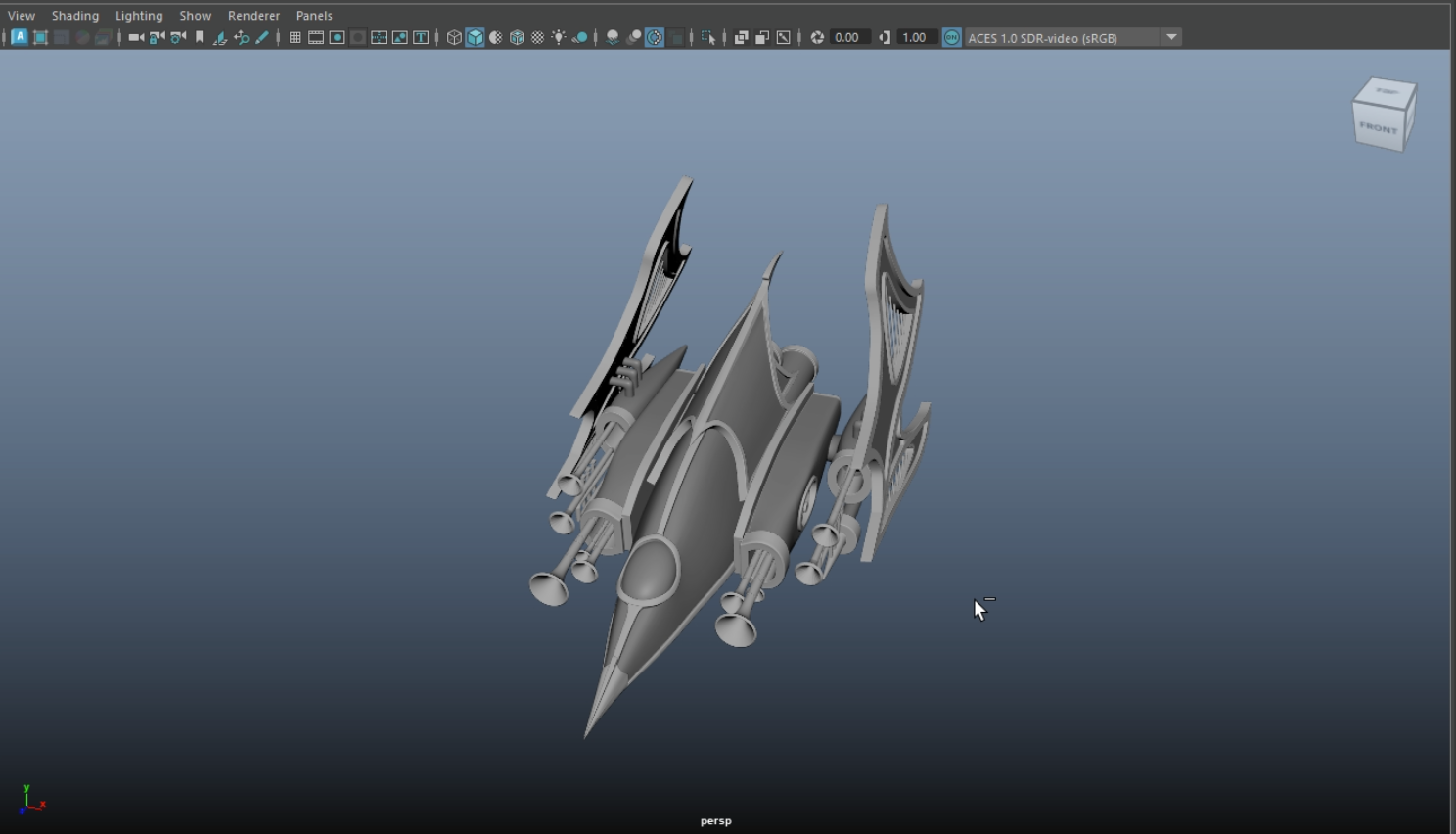Click the Image Plane icon
Image resolution: width=1456 pixels, height=834 pixels.
click(219, 37)
